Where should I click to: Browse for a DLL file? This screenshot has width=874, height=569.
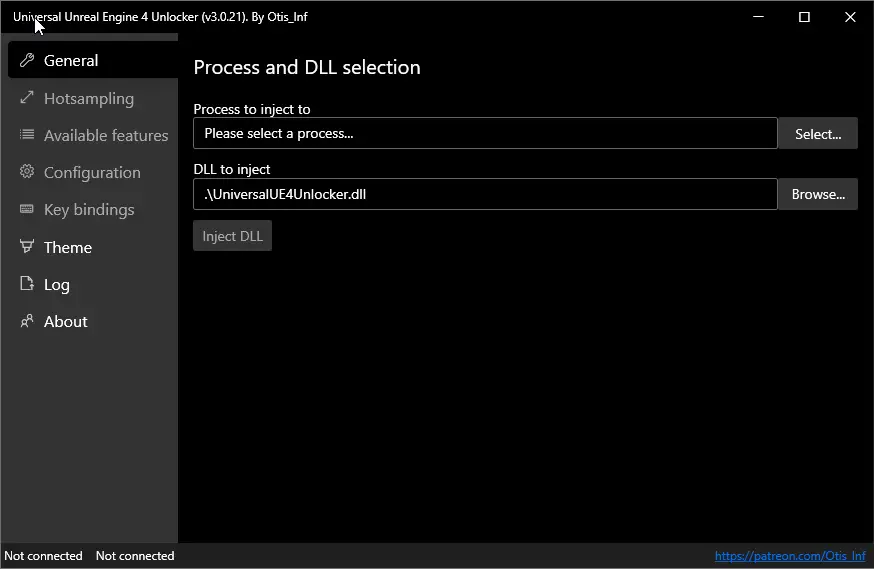coord(818,194)
